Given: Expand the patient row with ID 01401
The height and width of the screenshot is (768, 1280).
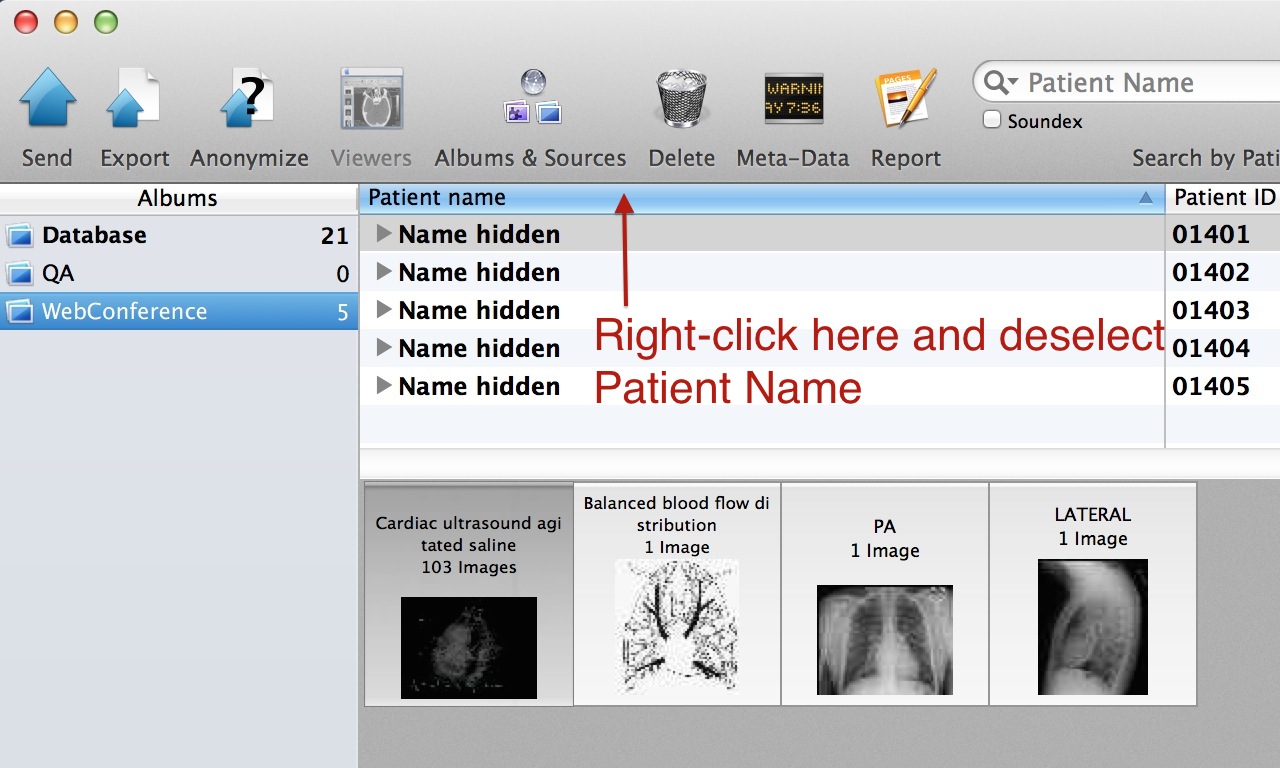Looking at the screenshot, I should [x=384, y=234].
